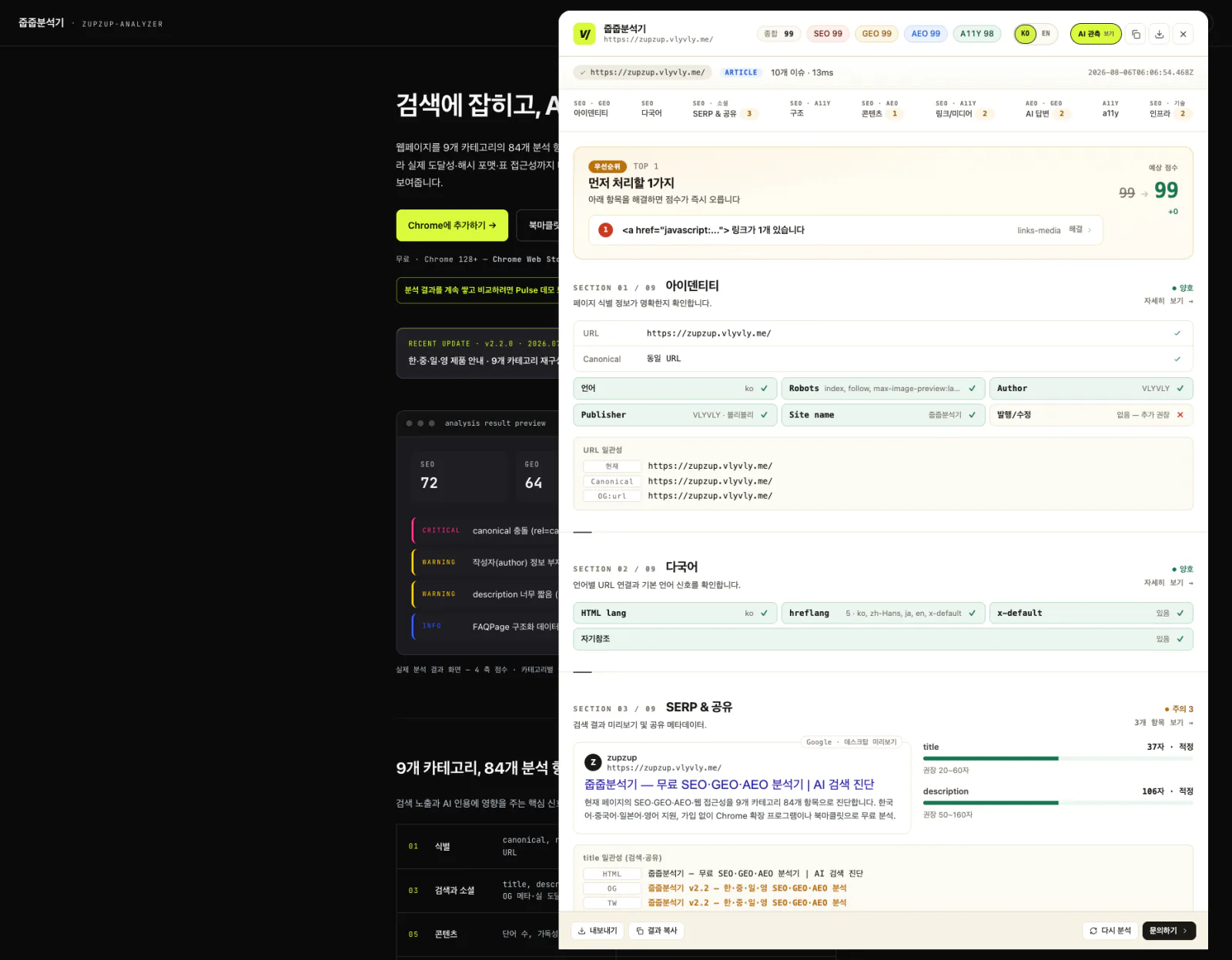Viewport: 1232px width, 960px height.
Task: Click the 다시 분석 re-analyze button
Action: 1110,931
